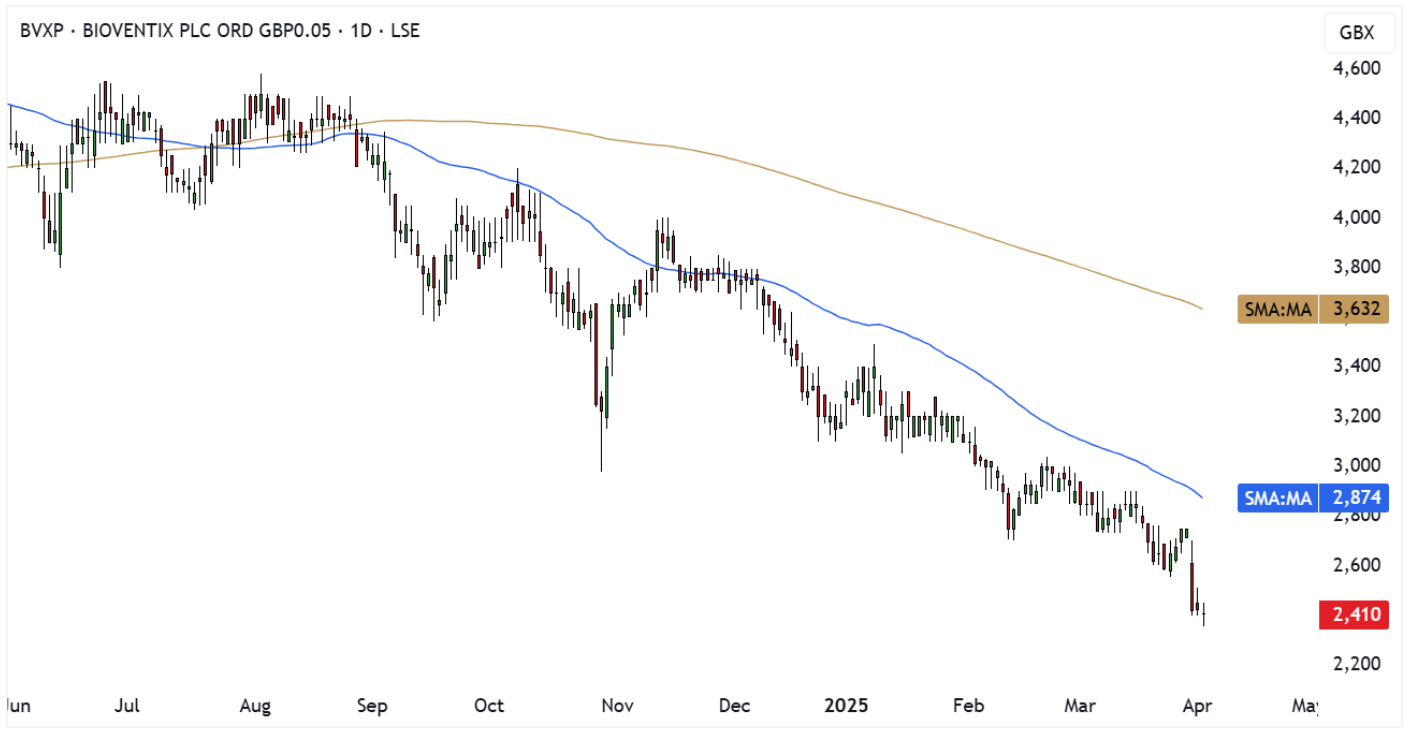This screenshot has height=736, width=1411.
Task: Click the gold SMA value 3,632
Action: pyautogui.click(x=1355, y=308)
